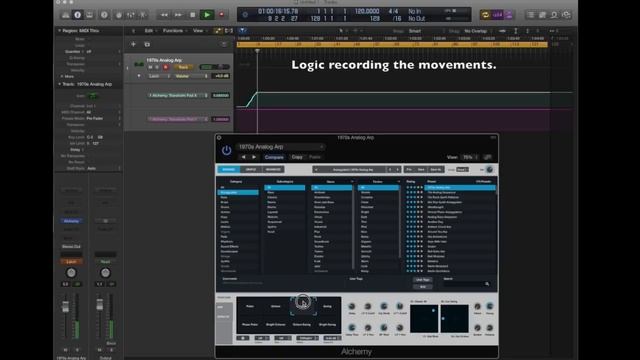Open the Browsers media icon
The height and width of the screenshot is (360, 640).
click(x=566, y=15)
